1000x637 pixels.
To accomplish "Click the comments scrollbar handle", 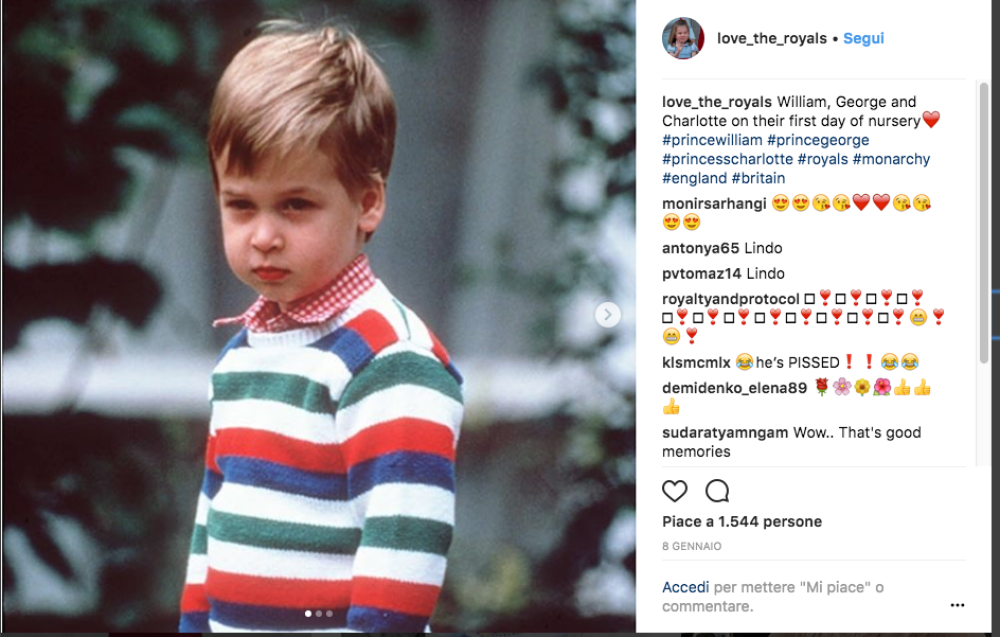I will click(983, 223).
